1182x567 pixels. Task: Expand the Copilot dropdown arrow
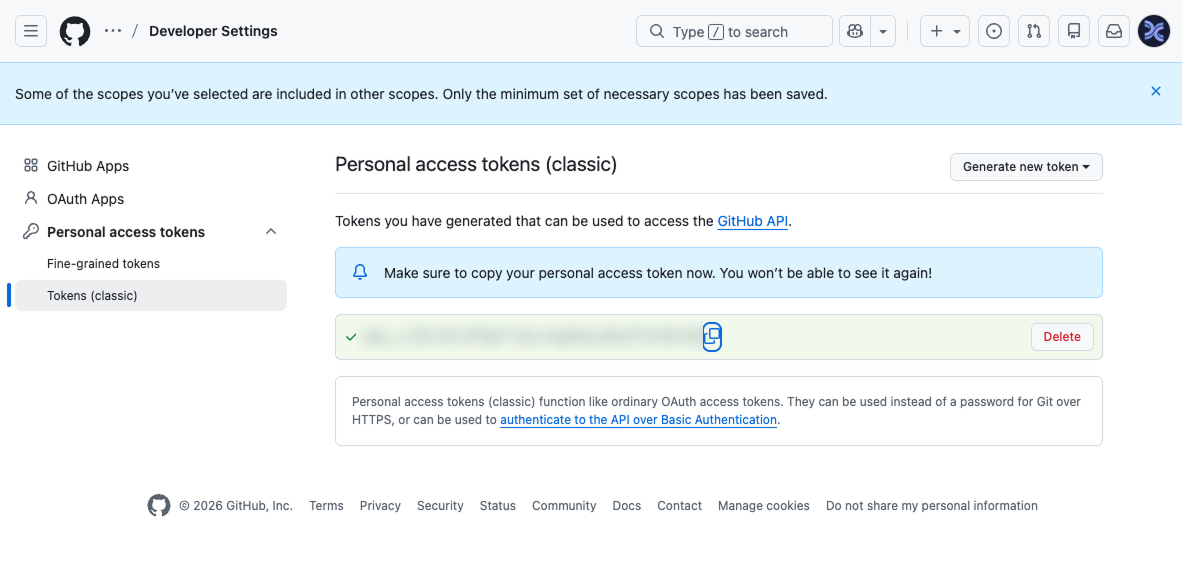883,31
